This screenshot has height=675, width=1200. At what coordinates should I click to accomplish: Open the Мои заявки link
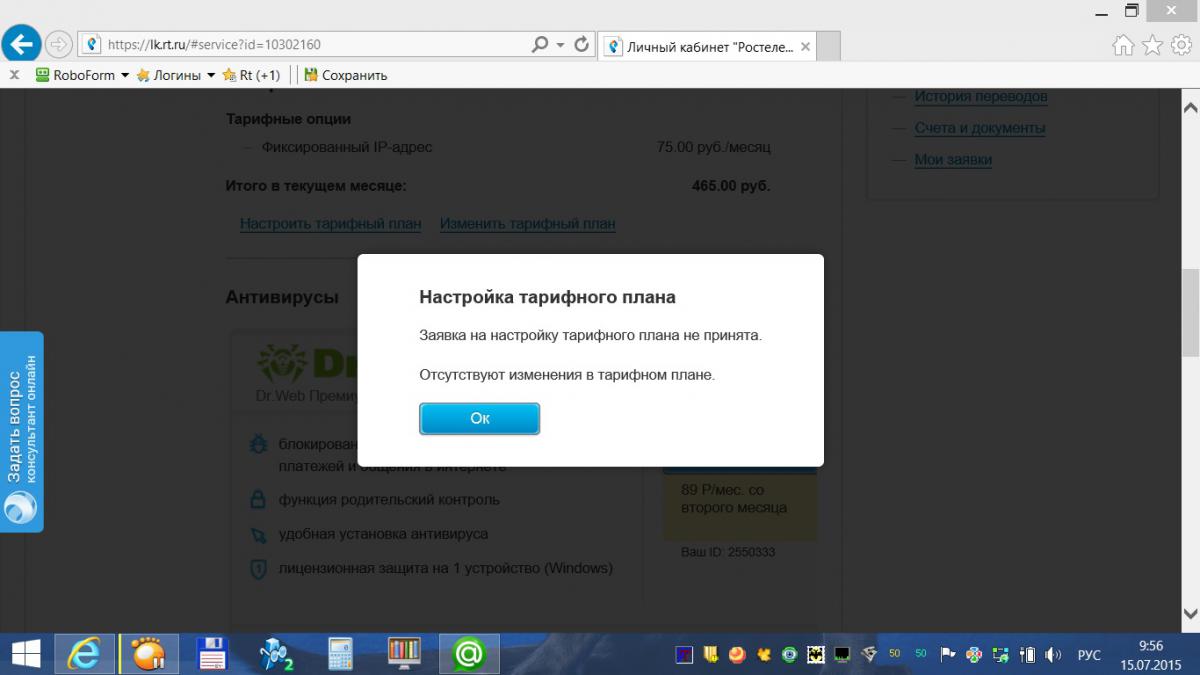(x=952, y=160)
